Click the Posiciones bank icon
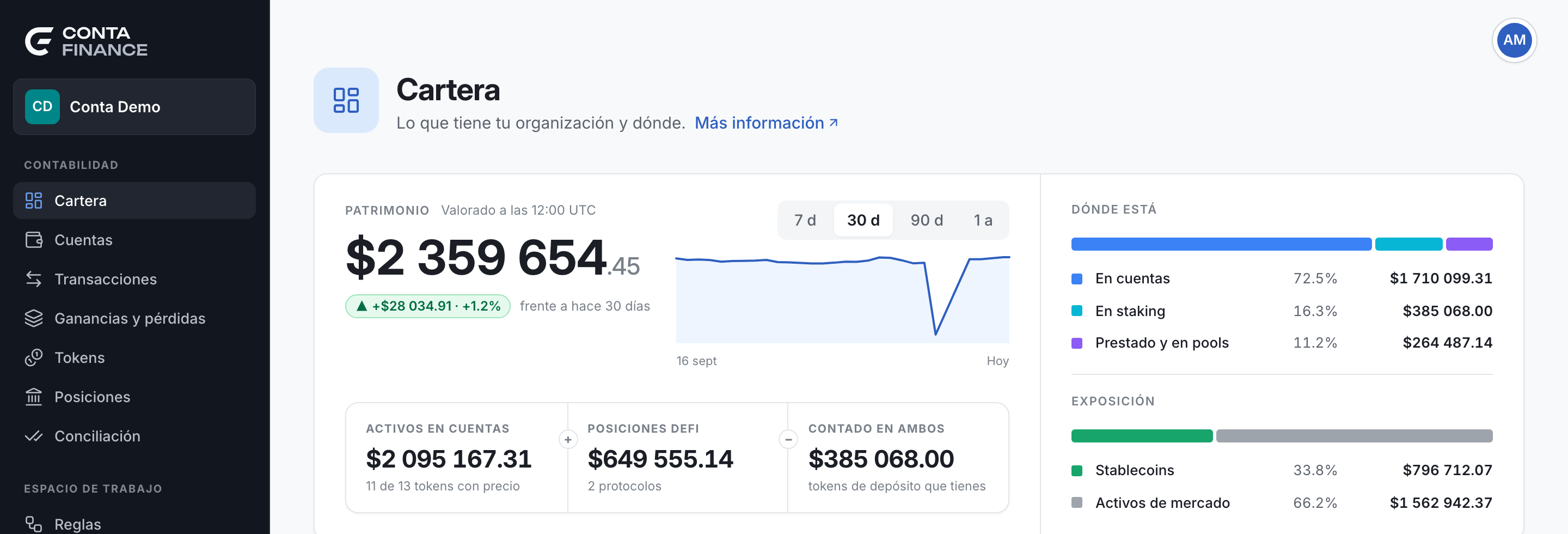1568x534 pixels. point(33,397)
